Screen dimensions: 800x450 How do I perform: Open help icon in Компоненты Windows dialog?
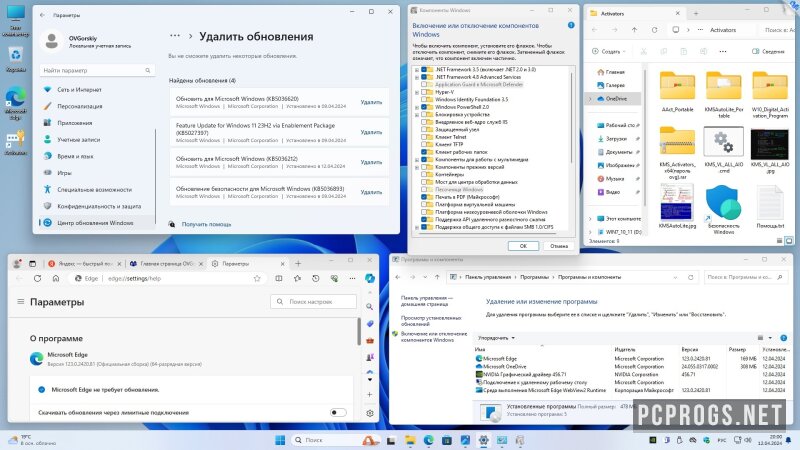tap(571, 25)
